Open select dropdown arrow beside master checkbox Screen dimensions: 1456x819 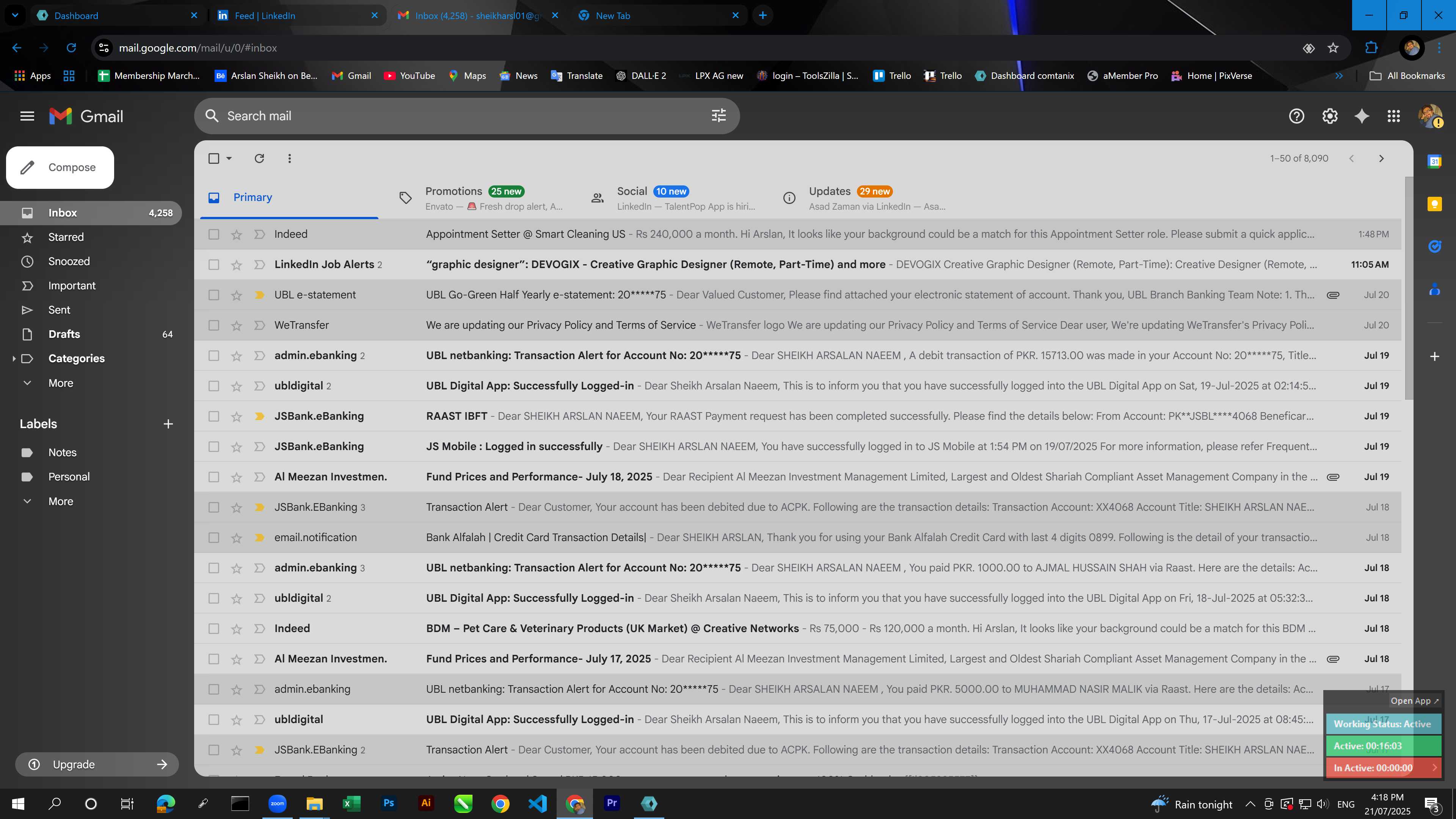229,158
